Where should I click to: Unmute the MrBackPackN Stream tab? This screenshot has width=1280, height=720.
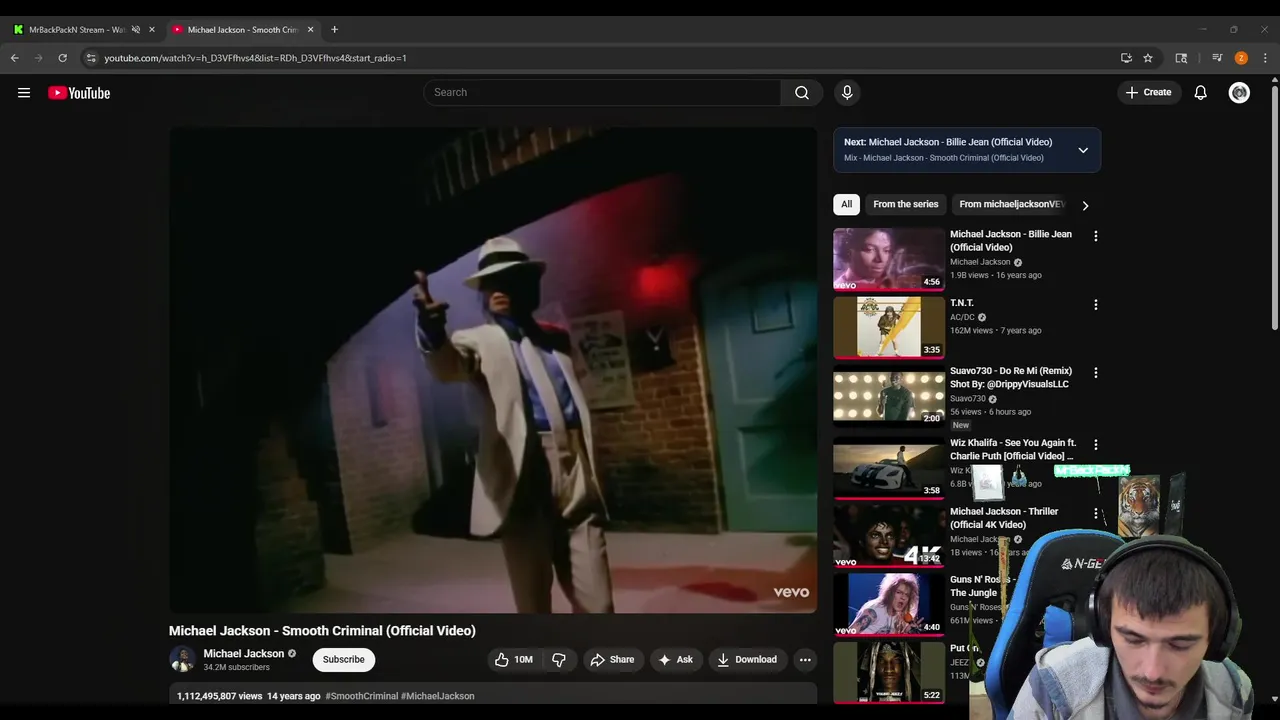pos(136,29)
